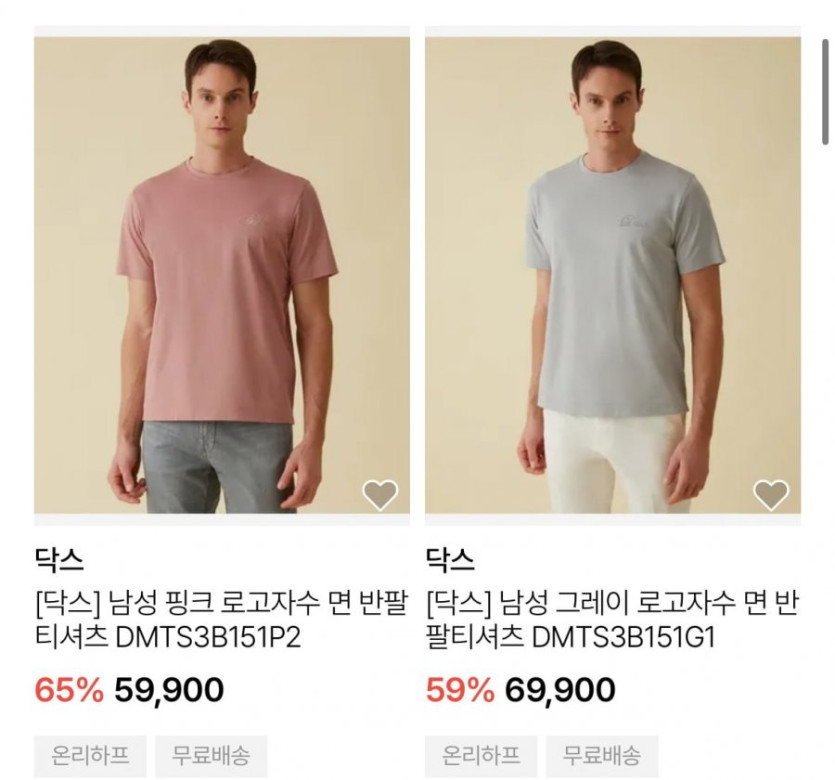The width and height of the screenshot is (835, 780).
Task: Select the 59,900 price of pink shirt
Action: [x=169, y=690]
